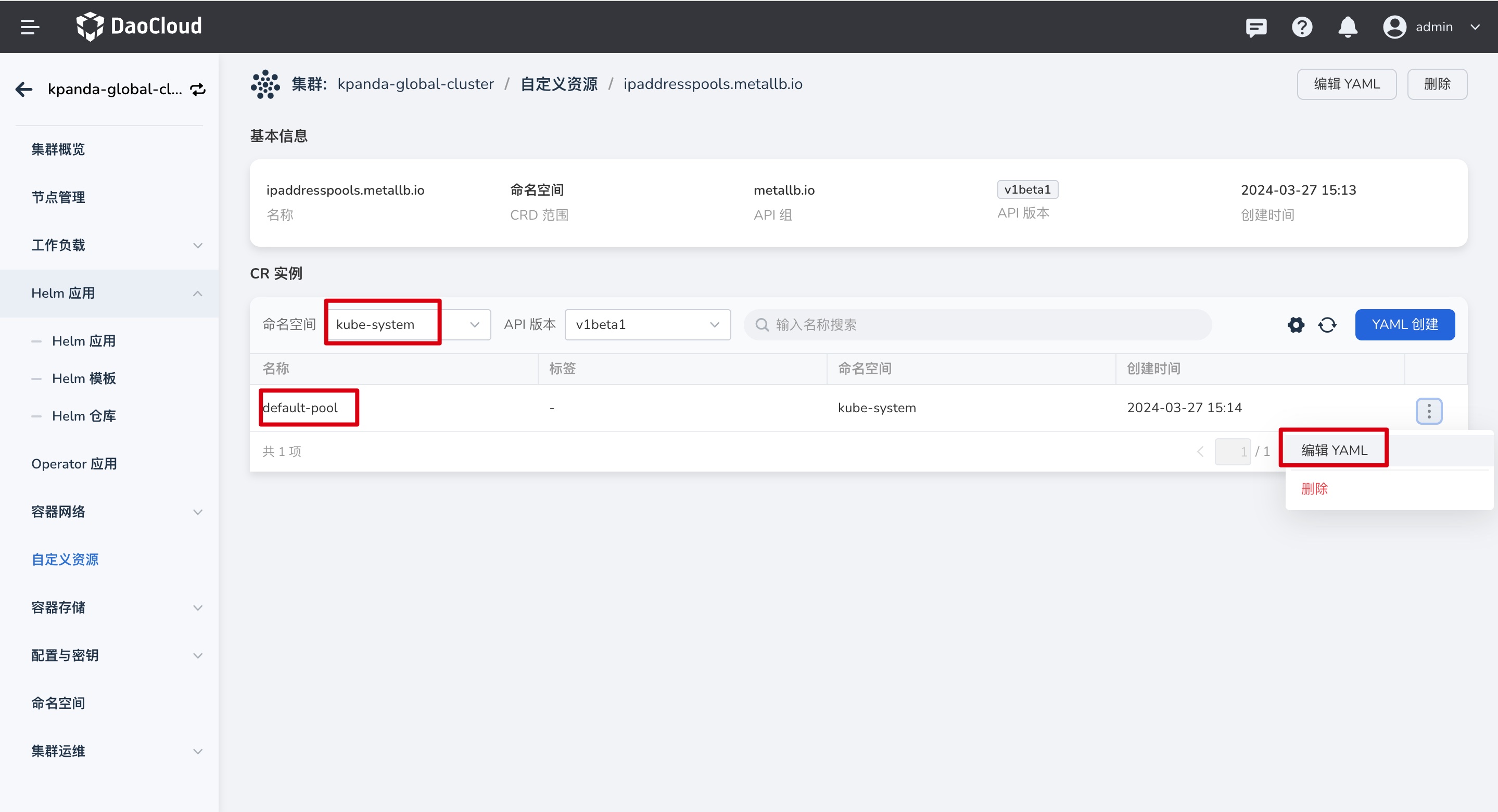Refresh the CR instance list
The height and width of the screenshot is (812, 1498).
[1327, 325]
